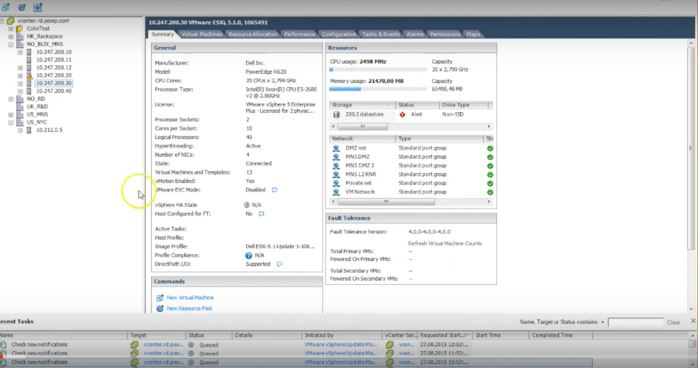Open the Resource Allocation tab
Viewport: 698px width, 368px height.
[x=252, y=34]
